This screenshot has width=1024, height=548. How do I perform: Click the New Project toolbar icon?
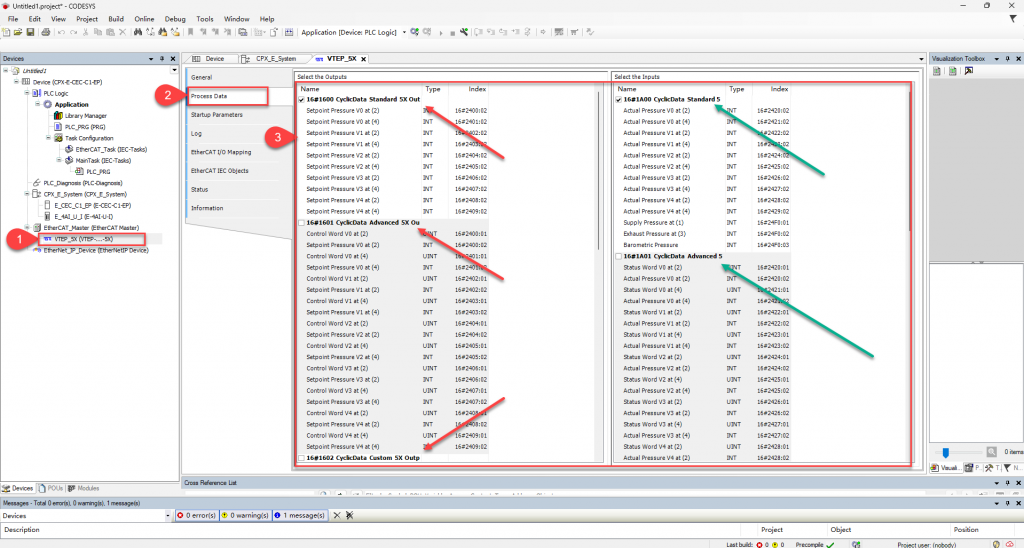[x=6, y=32]
